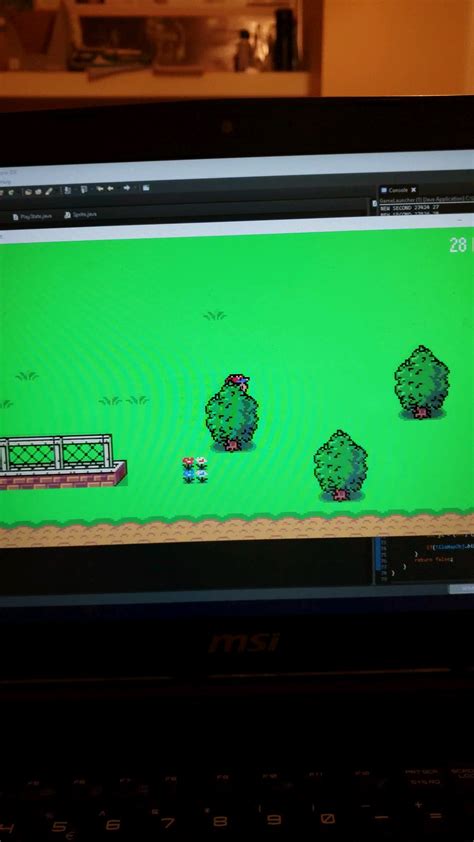Click the 'return false;' code line
Image resolution: width=474 pixels, height=842 pixels.
click(434, 560)
